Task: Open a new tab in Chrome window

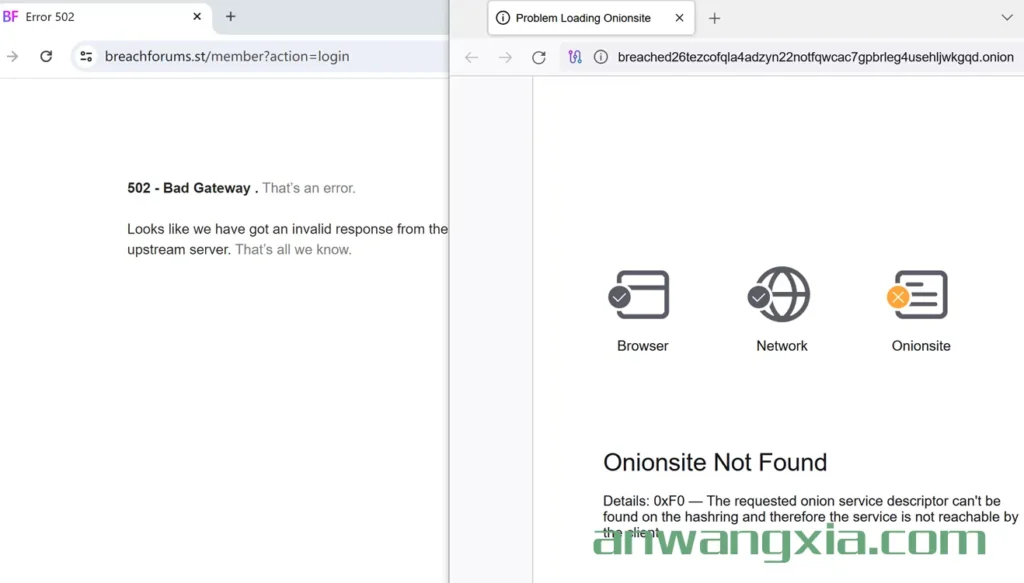Action: point(231,17)
